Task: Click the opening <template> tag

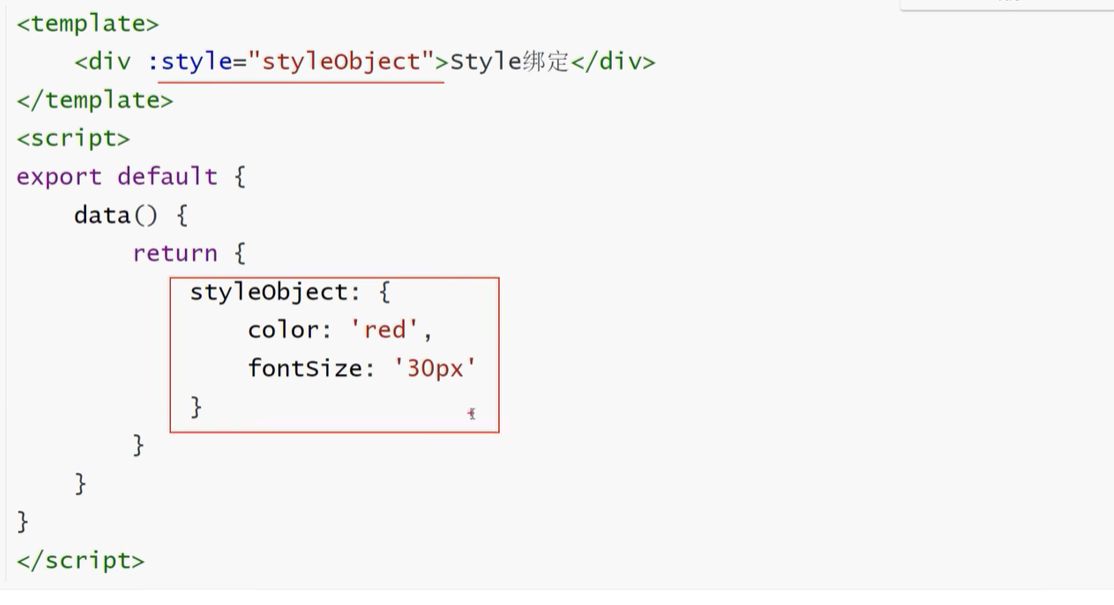Action: [x=87, y=23]
